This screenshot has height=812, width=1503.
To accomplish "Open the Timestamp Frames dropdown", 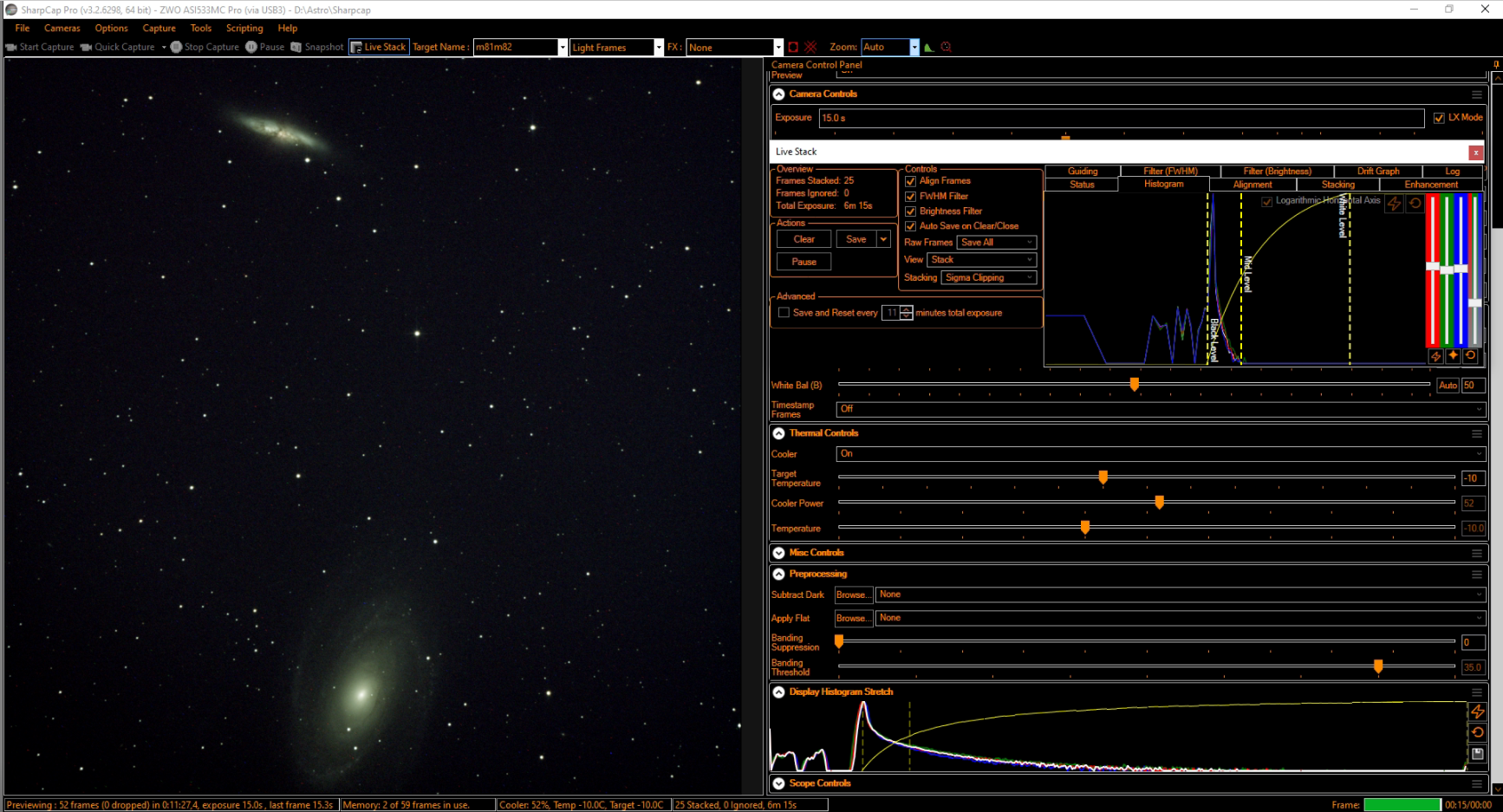I will (x=1161, y=409).
